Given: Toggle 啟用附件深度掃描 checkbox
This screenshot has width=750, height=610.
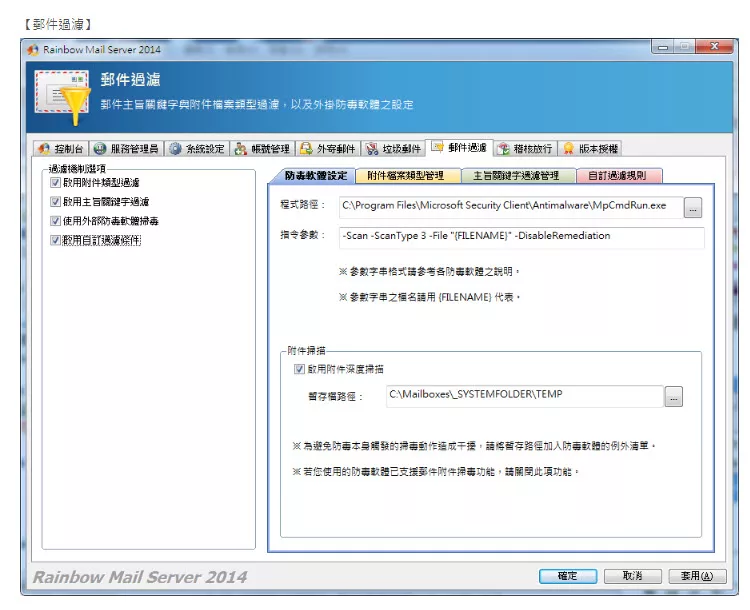Looking at the screenshot, I should (x=299, y=369).
